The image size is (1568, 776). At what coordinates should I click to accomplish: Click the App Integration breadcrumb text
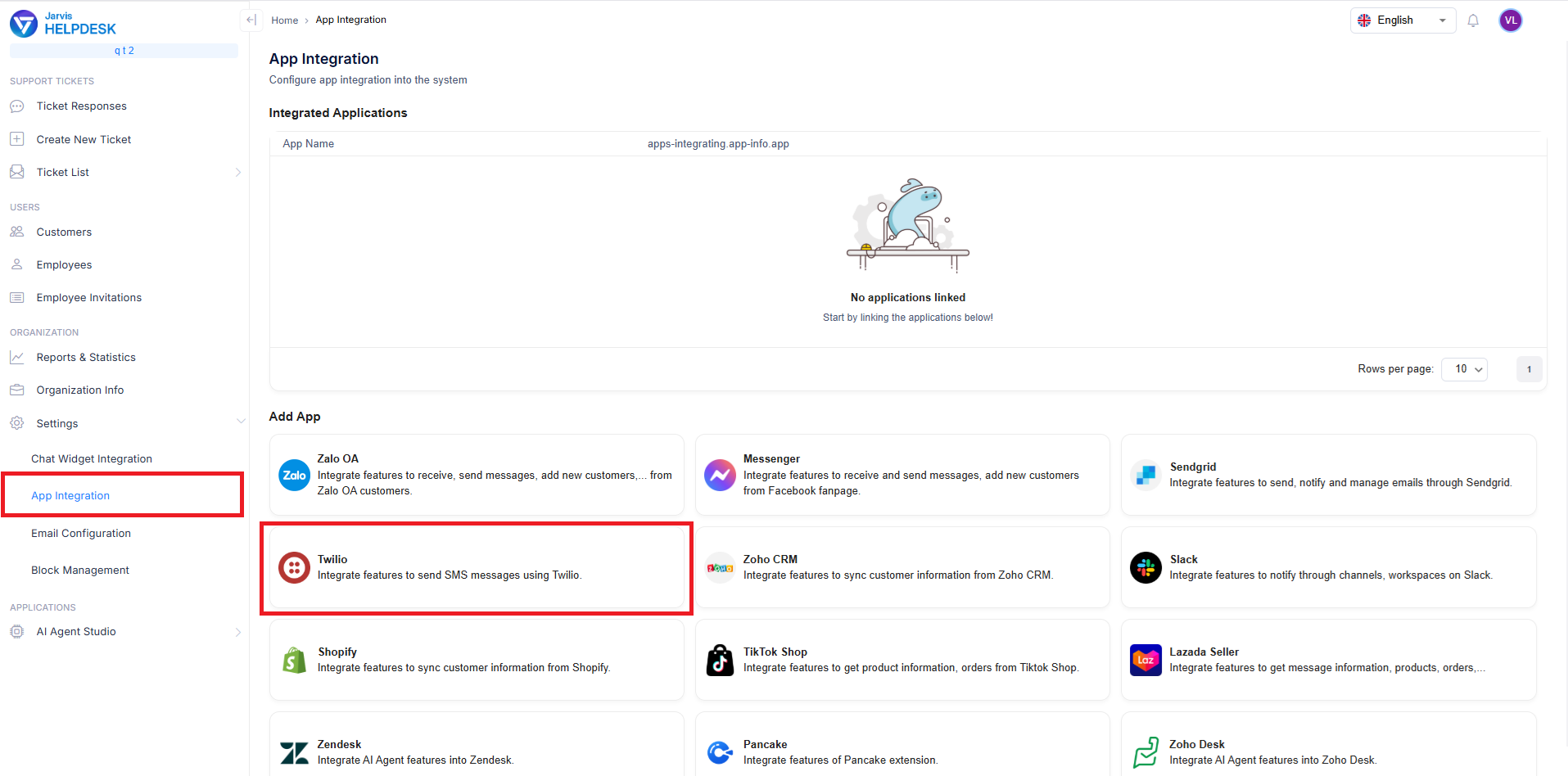[351, 20]
